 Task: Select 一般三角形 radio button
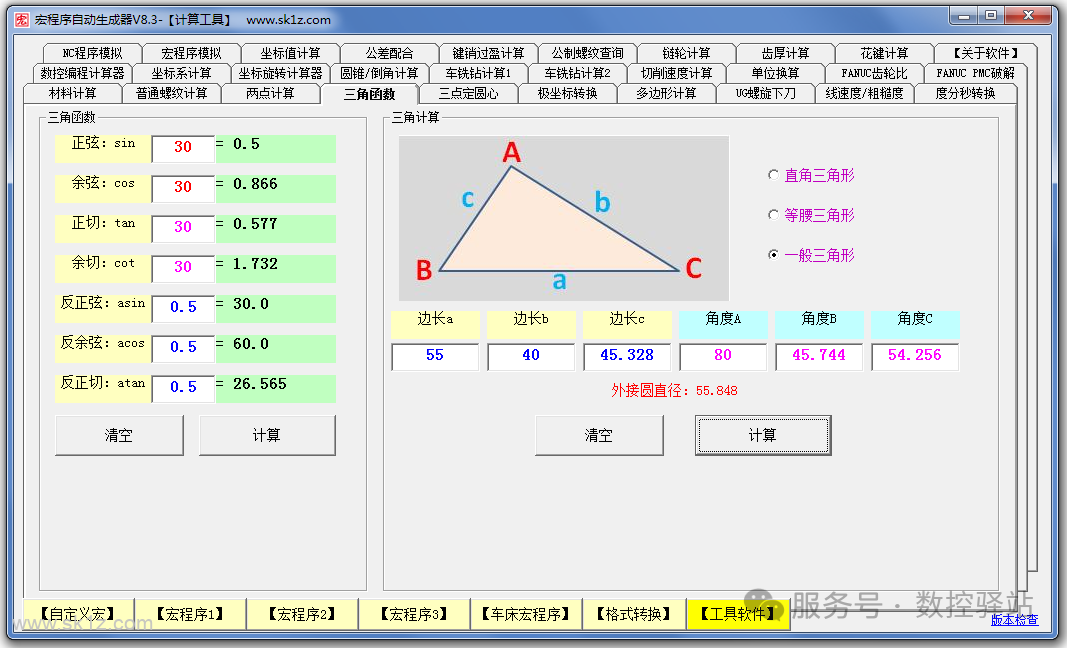point(810,255)
